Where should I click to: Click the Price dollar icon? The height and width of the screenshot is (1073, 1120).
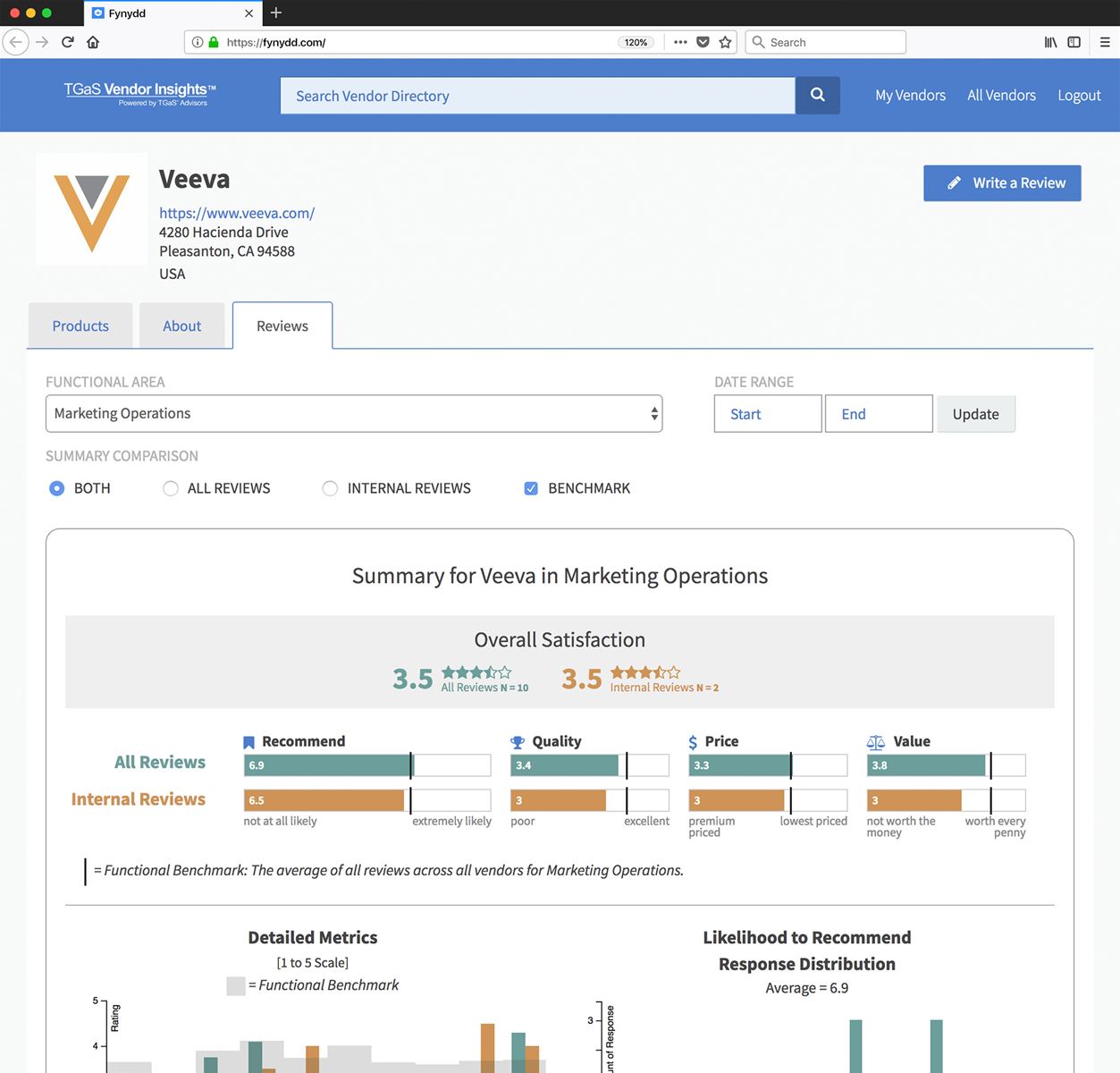[x=693, y=742]
